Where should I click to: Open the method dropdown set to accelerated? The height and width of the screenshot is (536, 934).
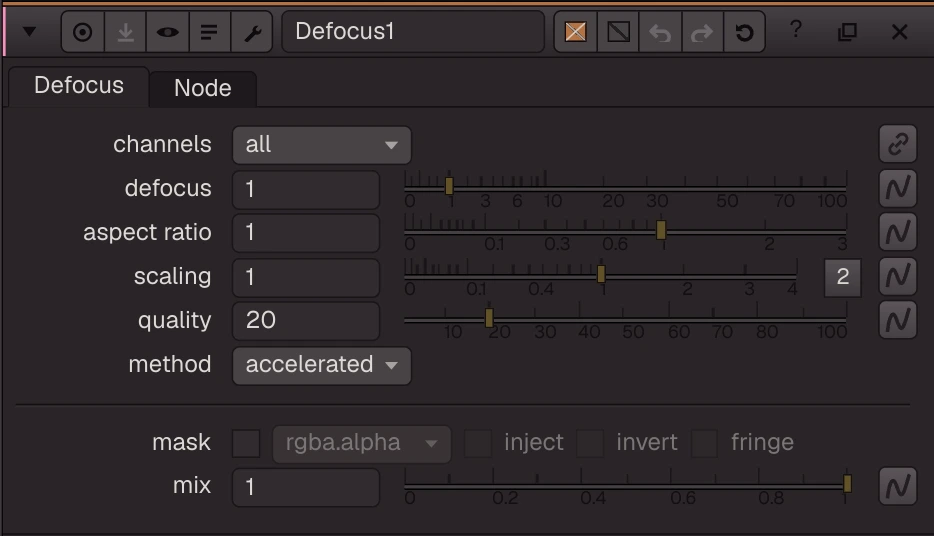[x=322, y=365]
